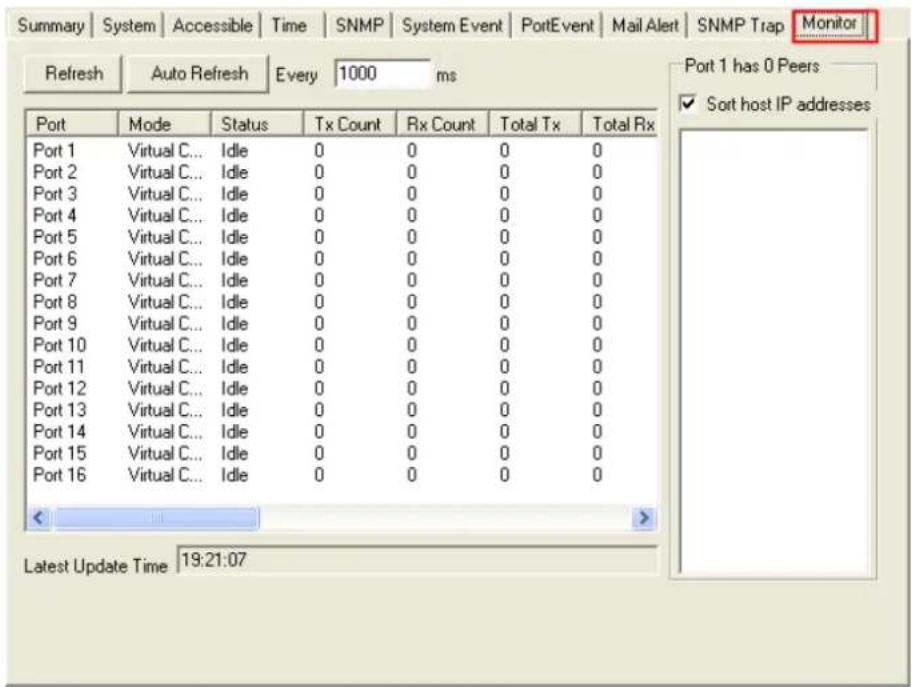This screenshot has height=687, width=912.
Task: Click the left arrow of horizontal scrollbar
Action: [39, 518]
